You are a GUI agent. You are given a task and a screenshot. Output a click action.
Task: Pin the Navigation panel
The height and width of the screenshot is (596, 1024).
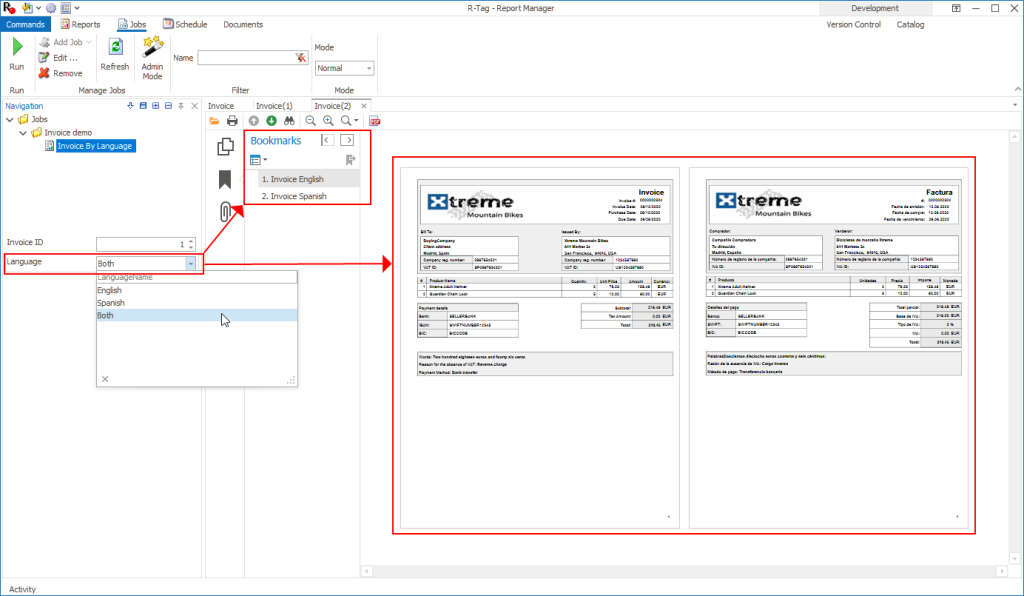(x=181, y=106)
